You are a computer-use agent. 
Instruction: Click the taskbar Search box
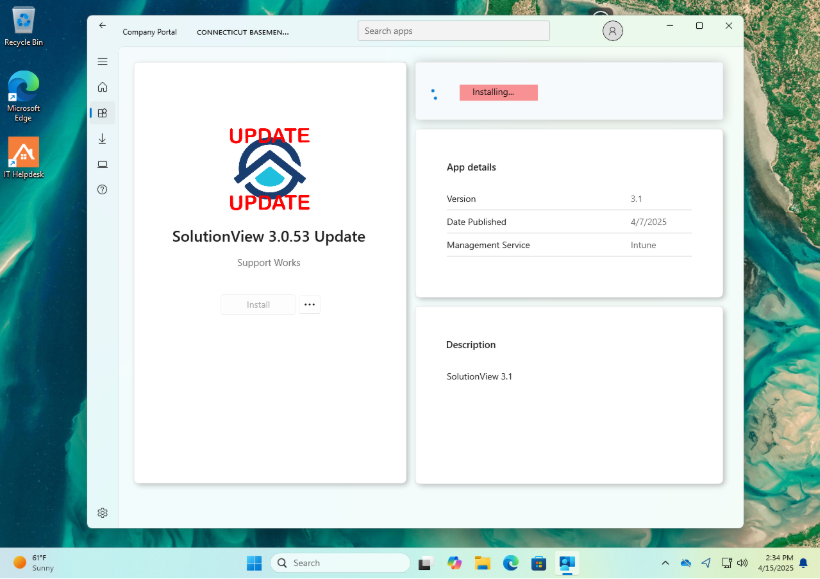click(x=340, y=563)
